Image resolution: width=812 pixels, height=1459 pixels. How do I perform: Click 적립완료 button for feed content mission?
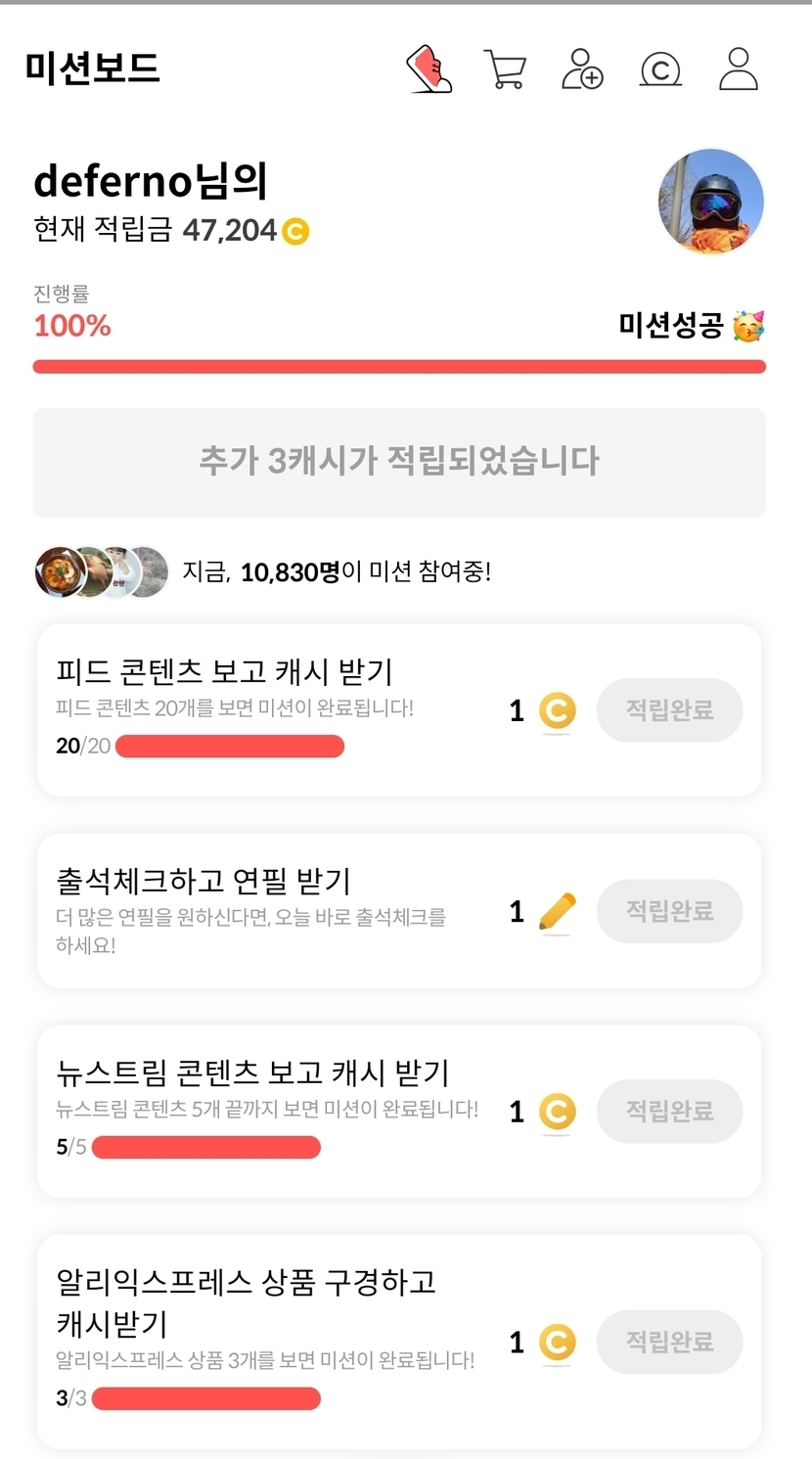(x=669, y=710)
